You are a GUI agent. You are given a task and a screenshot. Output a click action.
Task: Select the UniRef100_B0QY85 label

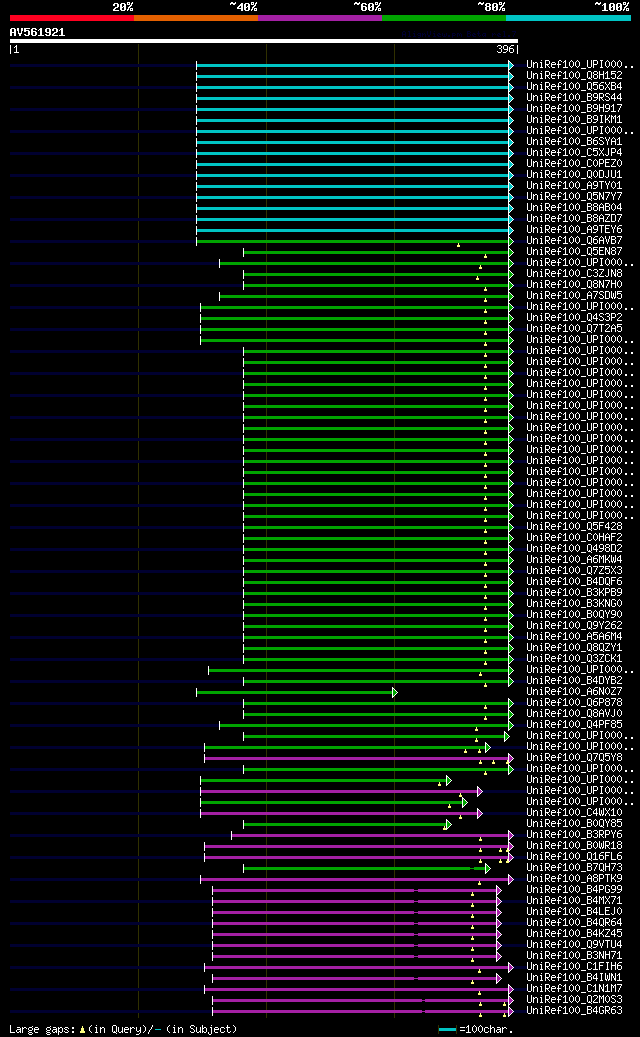[574, 823]
